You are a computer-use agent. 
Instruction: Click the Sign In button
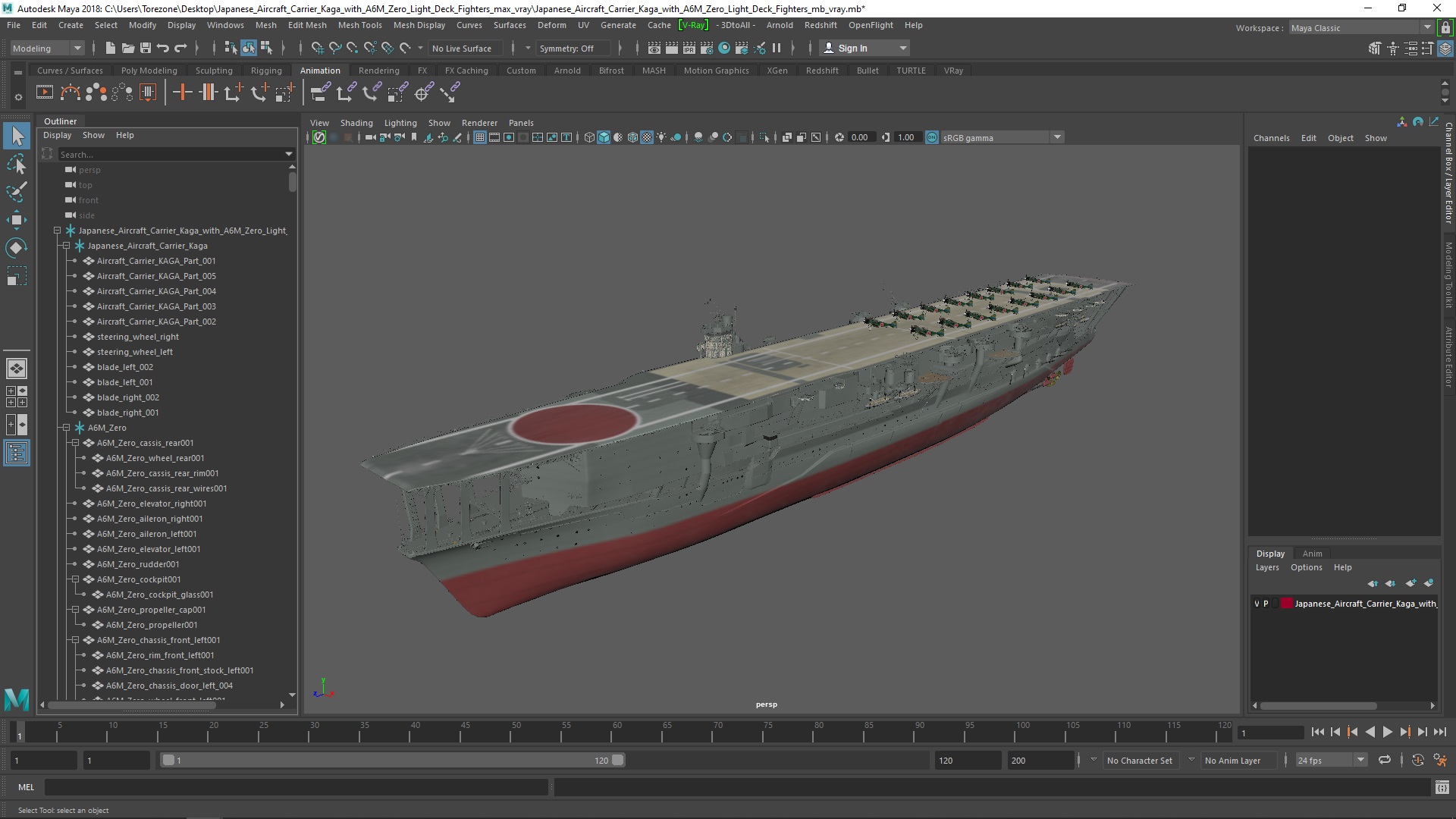(853, 47)
